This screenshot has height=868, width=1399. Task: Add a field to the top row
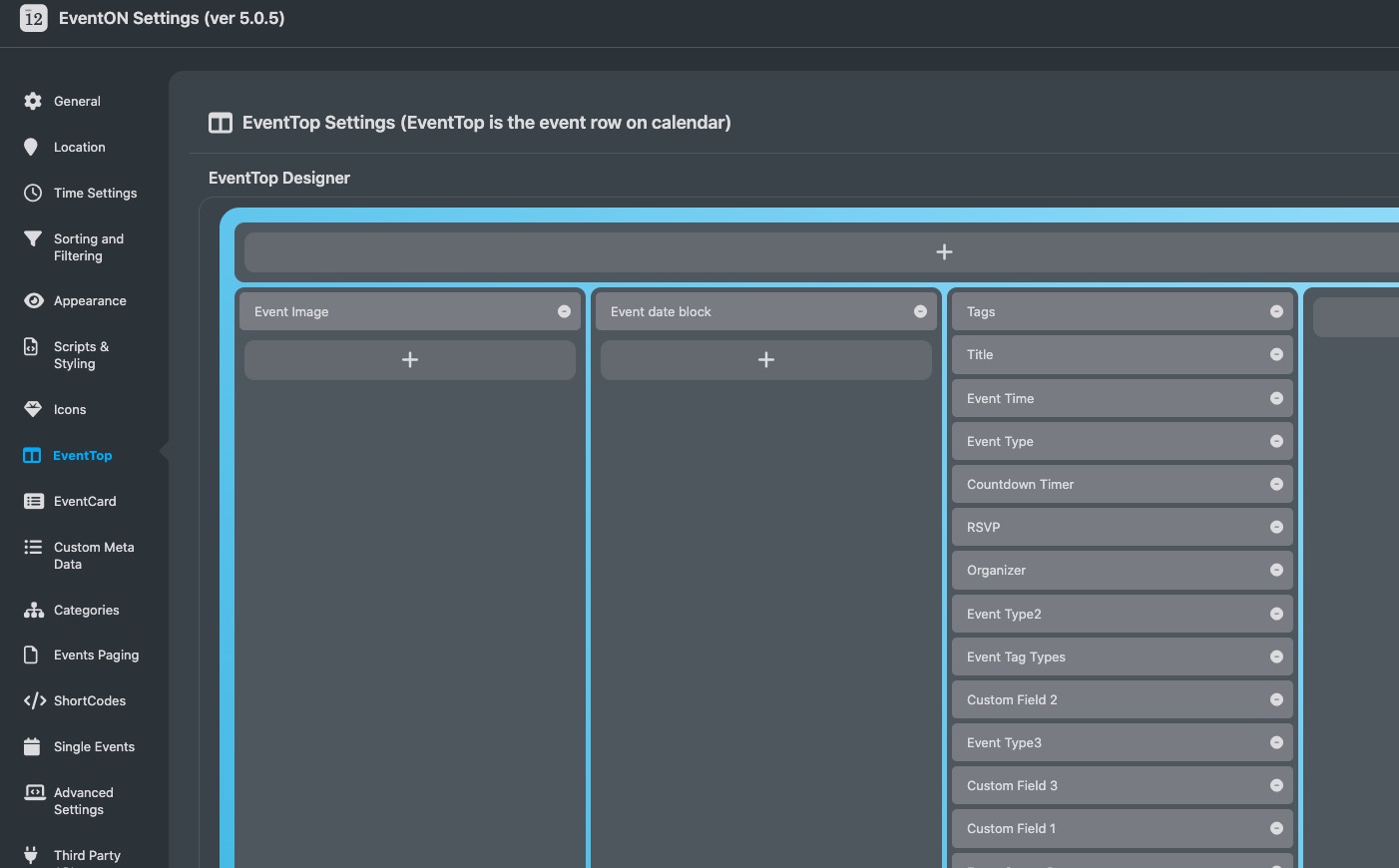[944, 252]
